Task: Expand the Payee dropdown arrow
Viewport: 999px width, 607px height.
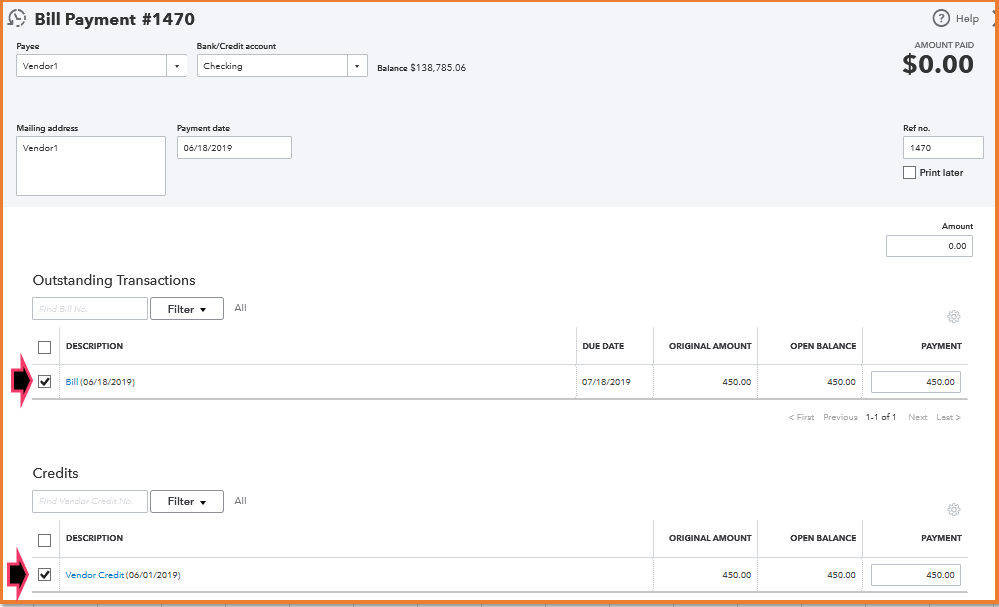Action: pyautogui.click(x=177, y=66)
